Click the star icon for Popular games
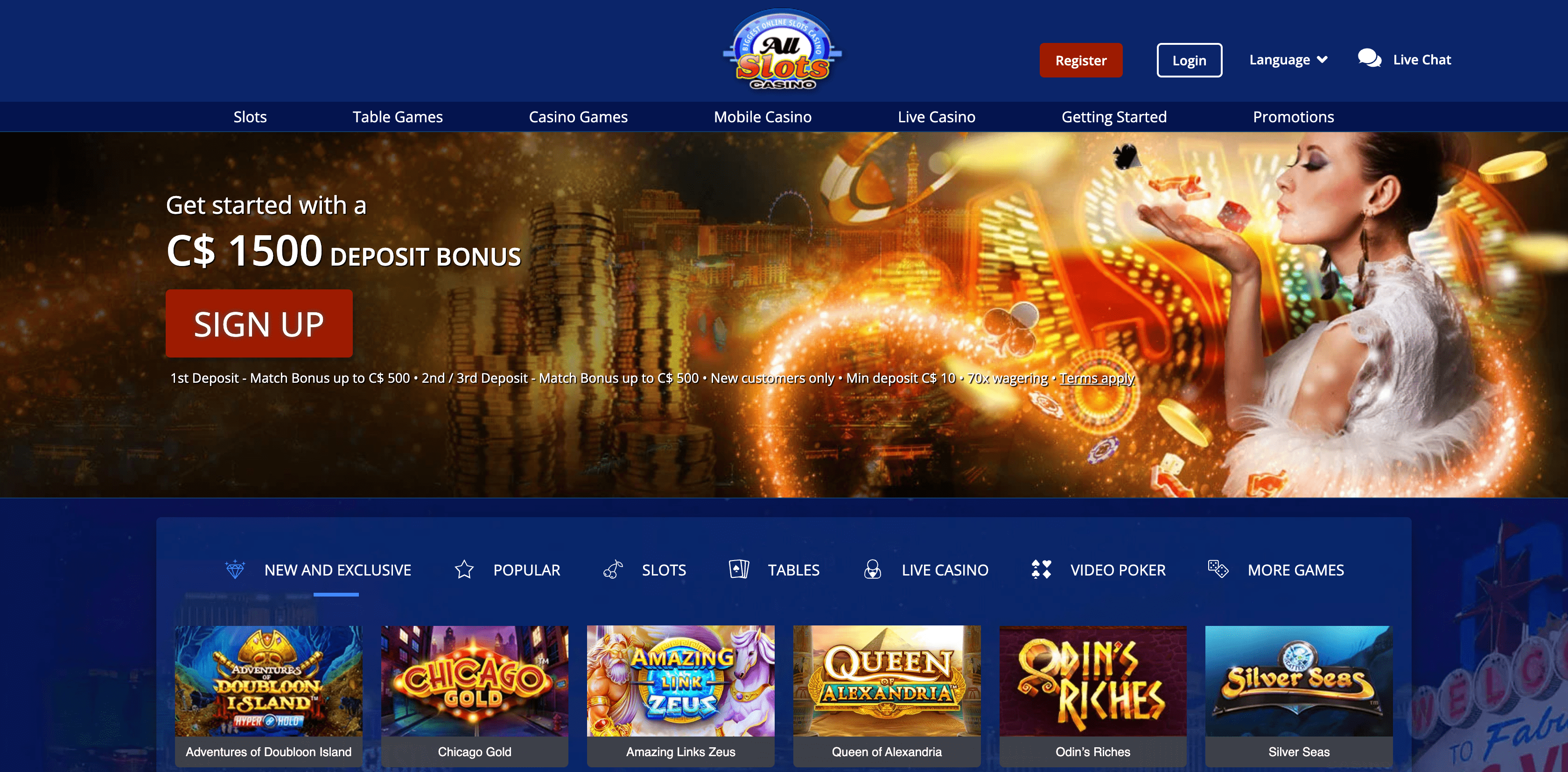The width and height of the screenshot is (1568, 772). pos(464,569)
